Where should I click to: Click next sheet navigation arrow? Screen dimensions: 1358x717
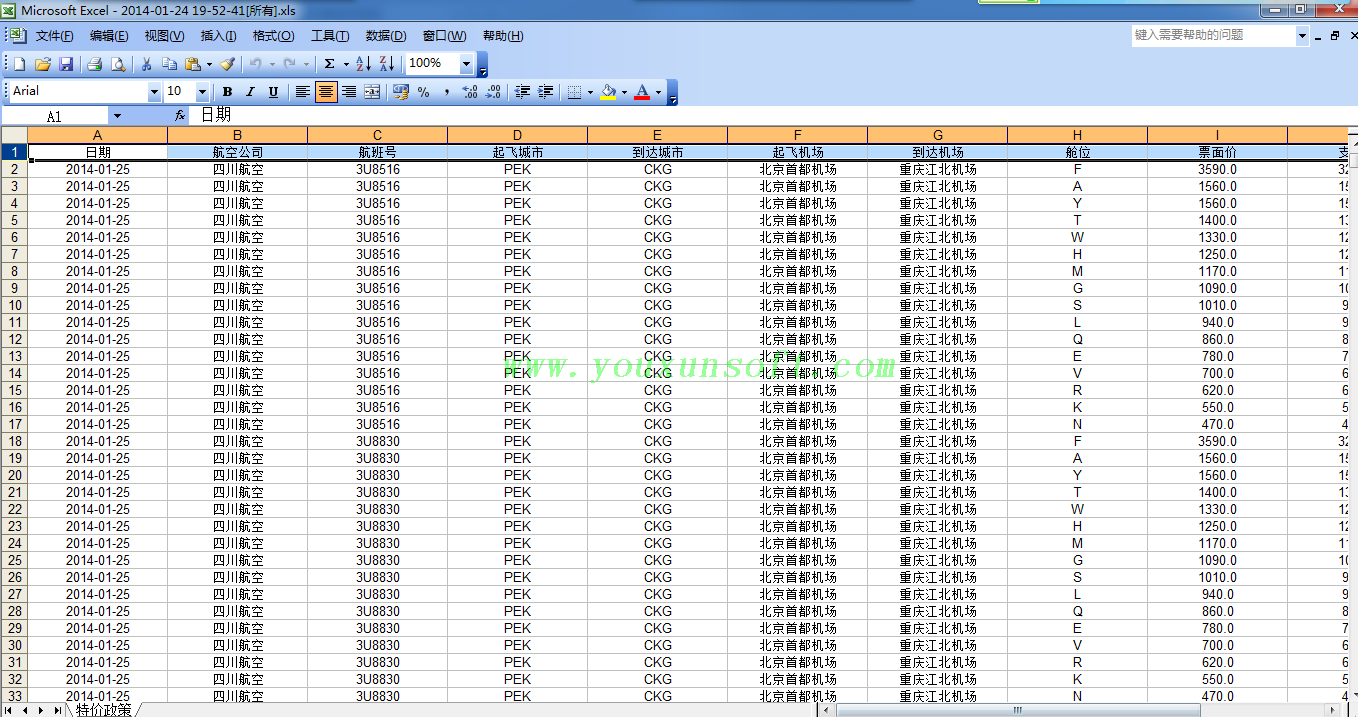pyautogui.click(x=41, y=710)
